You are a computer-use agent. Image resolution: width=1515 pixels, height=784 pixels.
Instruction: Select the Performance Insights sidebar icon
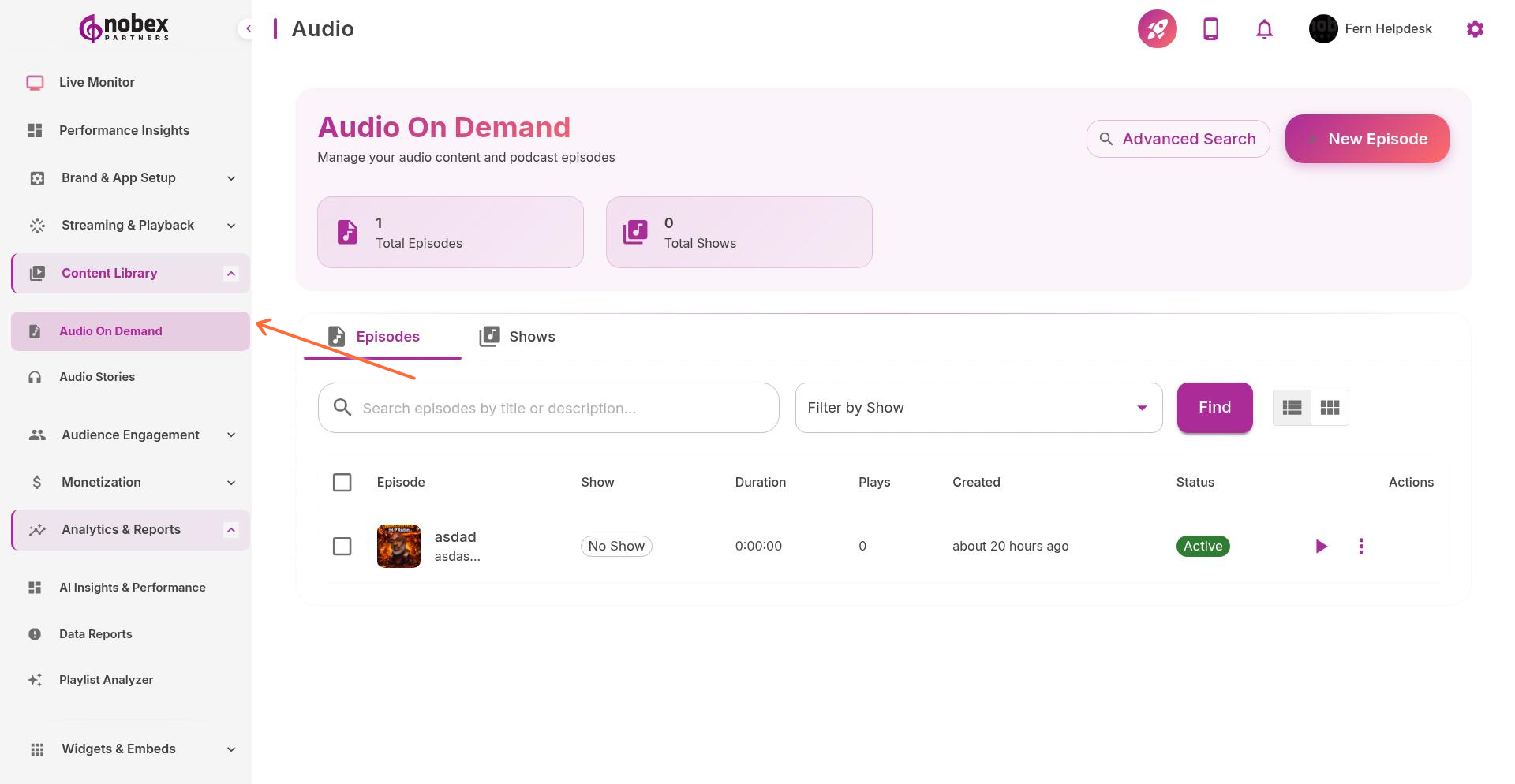coord(35,130)
